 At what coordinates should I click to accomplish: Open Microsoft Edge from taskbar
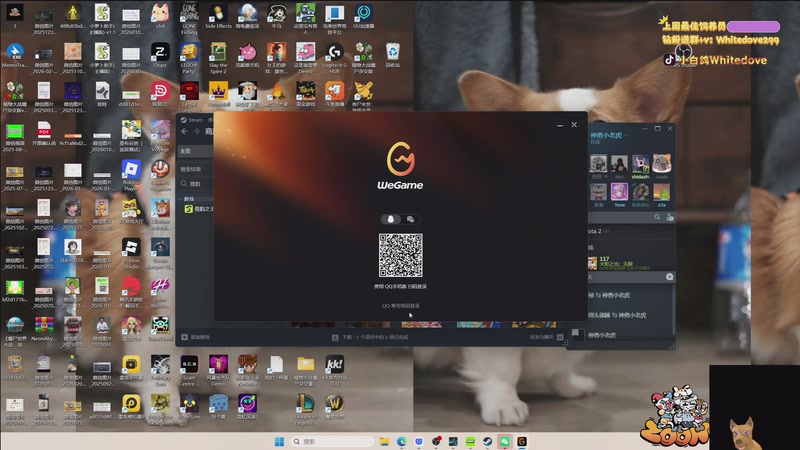tap(402, 441)
